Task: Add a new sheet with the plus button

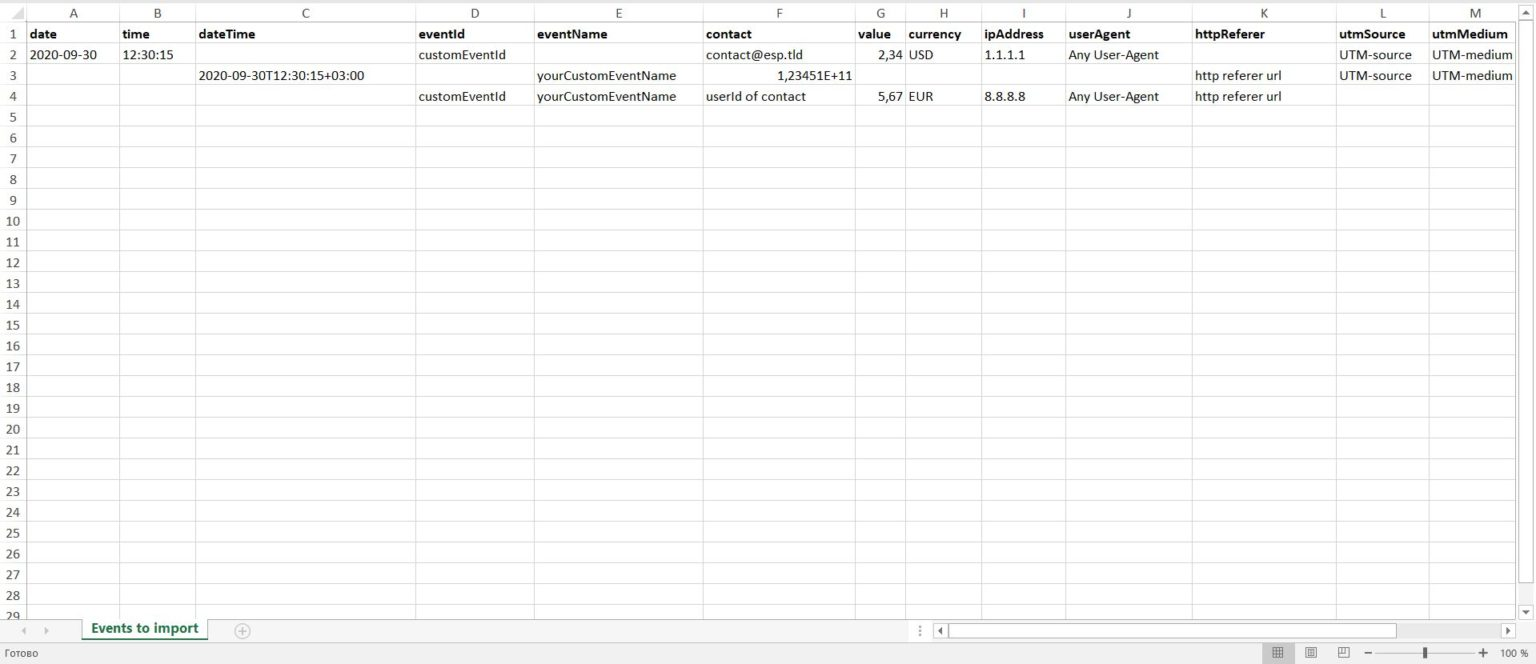Action: [x=242, y=630]
